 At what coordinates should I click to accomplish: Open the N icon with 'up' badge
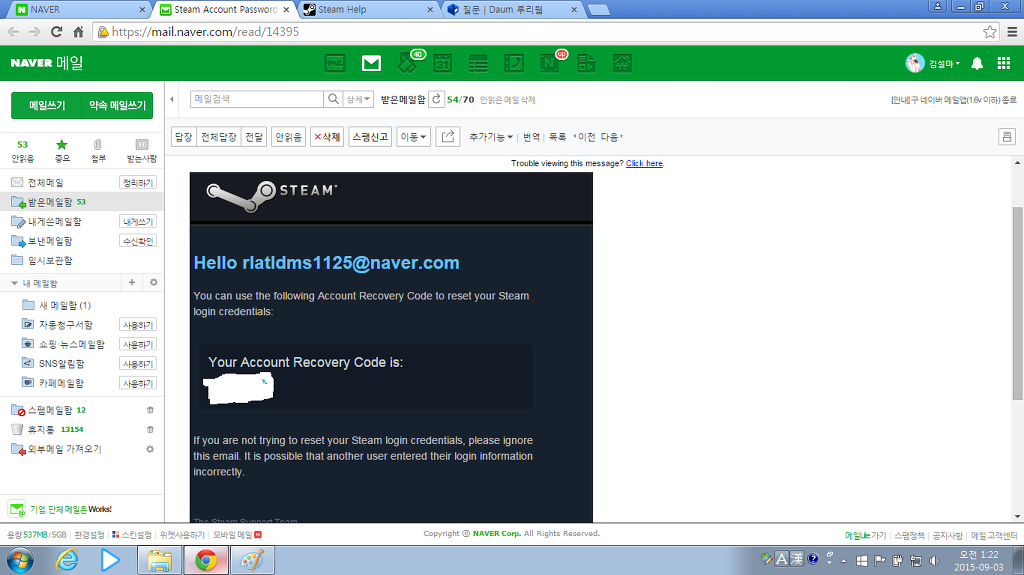550,63
